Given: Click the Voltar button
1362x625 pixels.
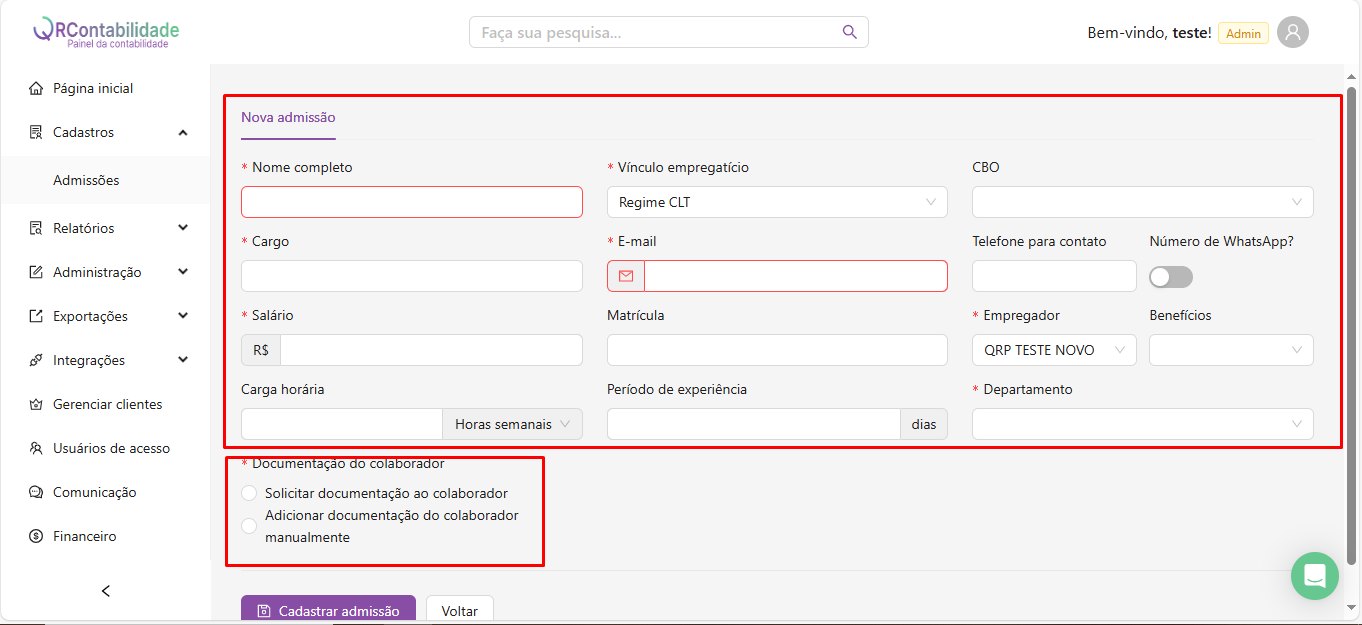Looking at the screenshot, I should click(459, 610).
